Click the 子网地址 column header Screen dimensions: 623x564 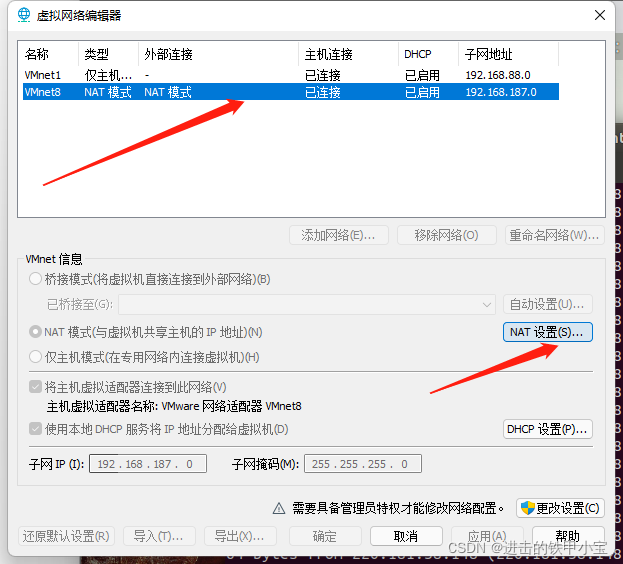click(509, 54)
